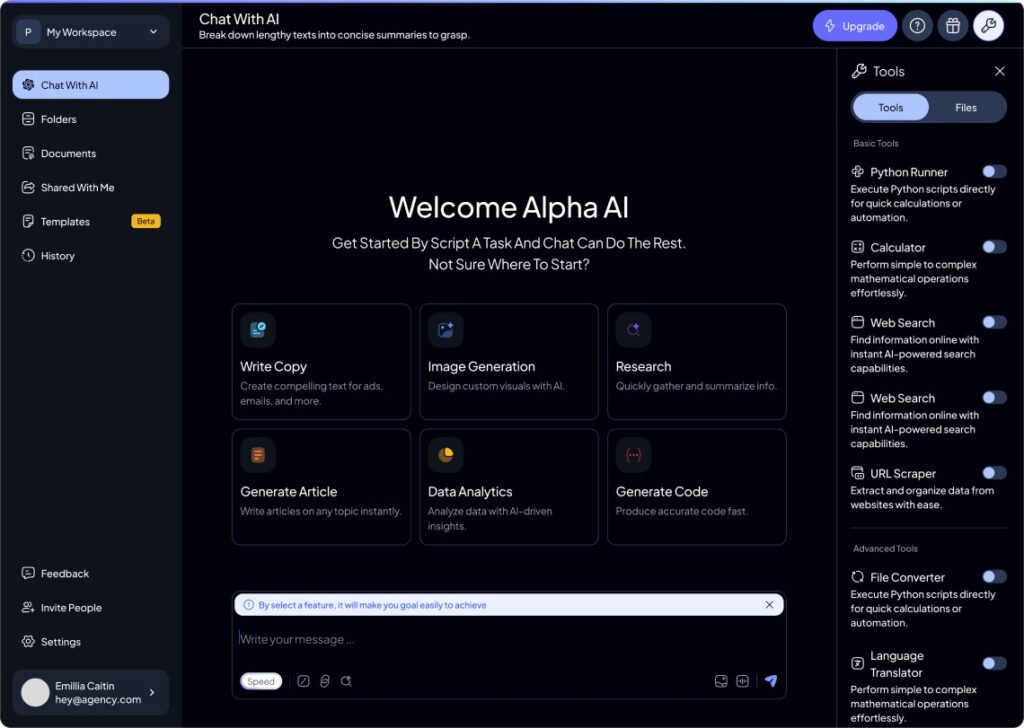Dismiss the feature hint banner

click(769, 605)
